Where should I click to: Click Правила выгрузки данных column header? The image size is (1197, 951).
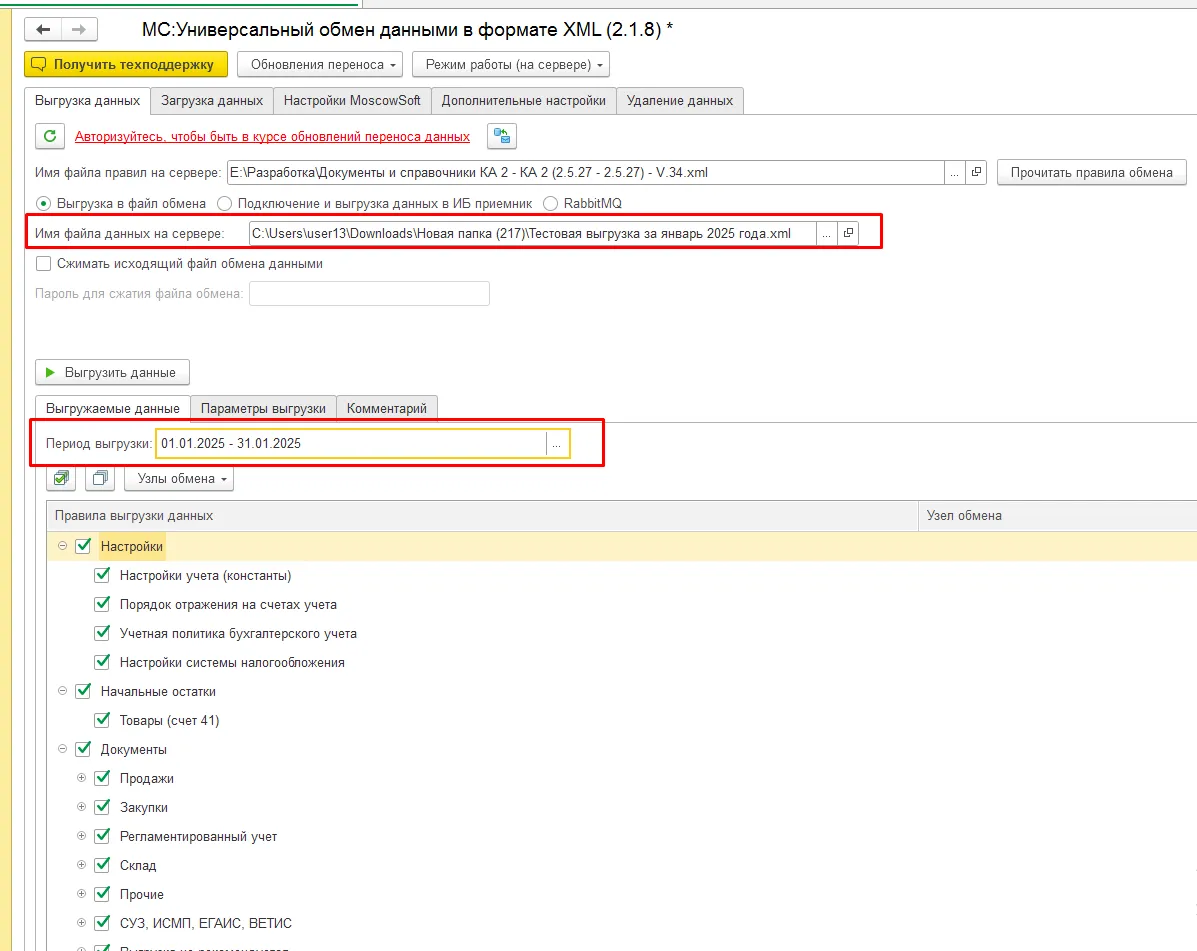pos(482,516)
